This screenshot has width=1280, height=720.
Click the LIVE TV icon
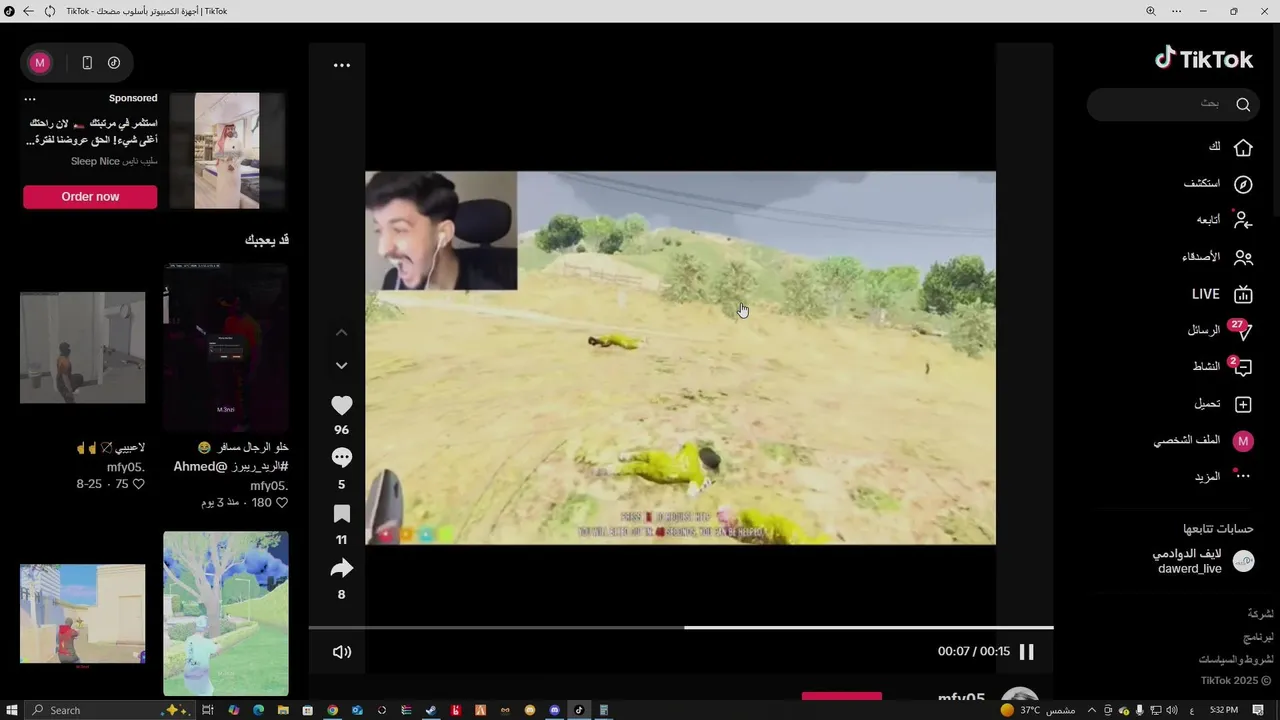[1243, 294]
